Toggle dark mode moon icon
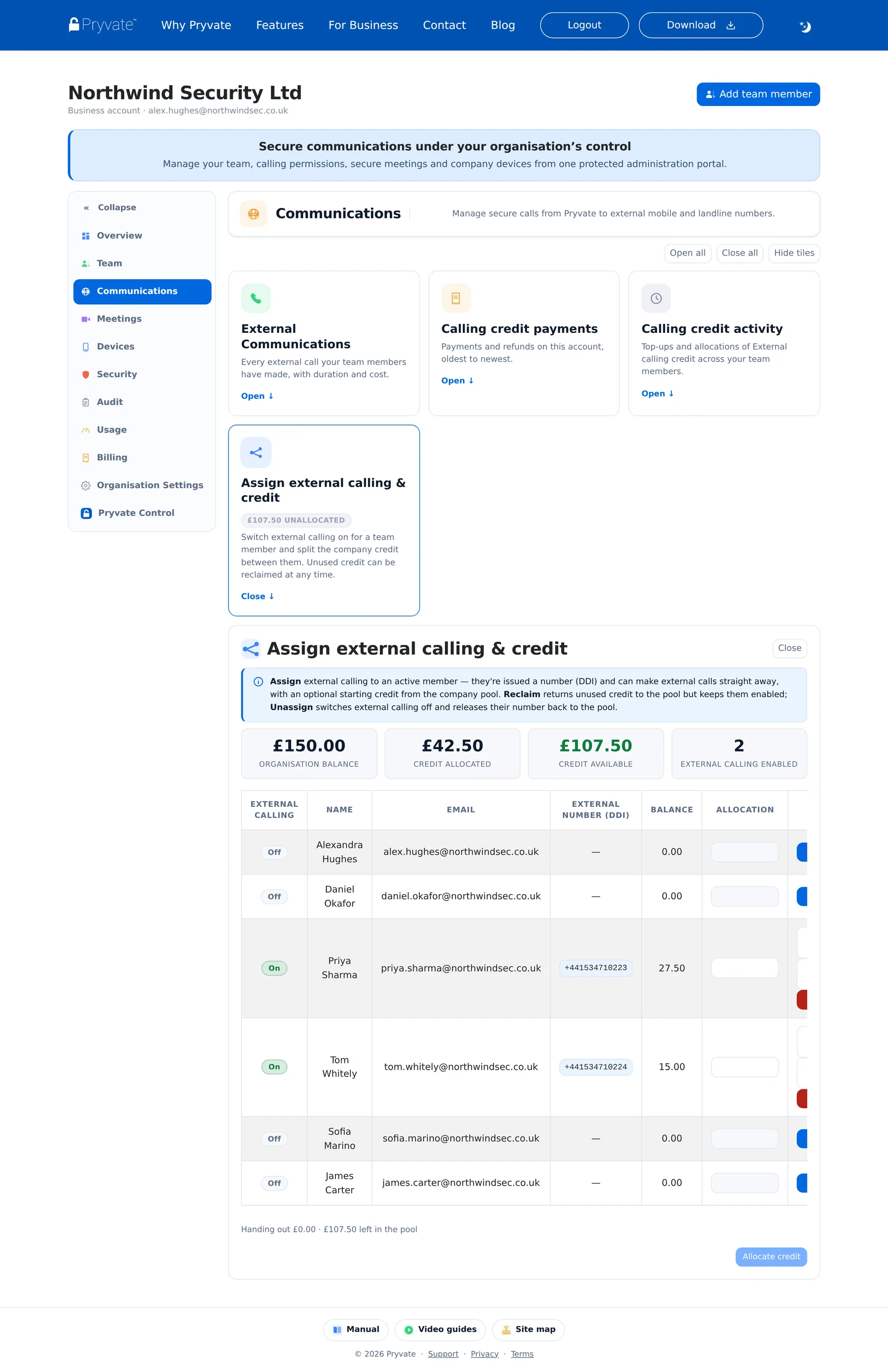The image size is (888, 1372). [805, 27]
